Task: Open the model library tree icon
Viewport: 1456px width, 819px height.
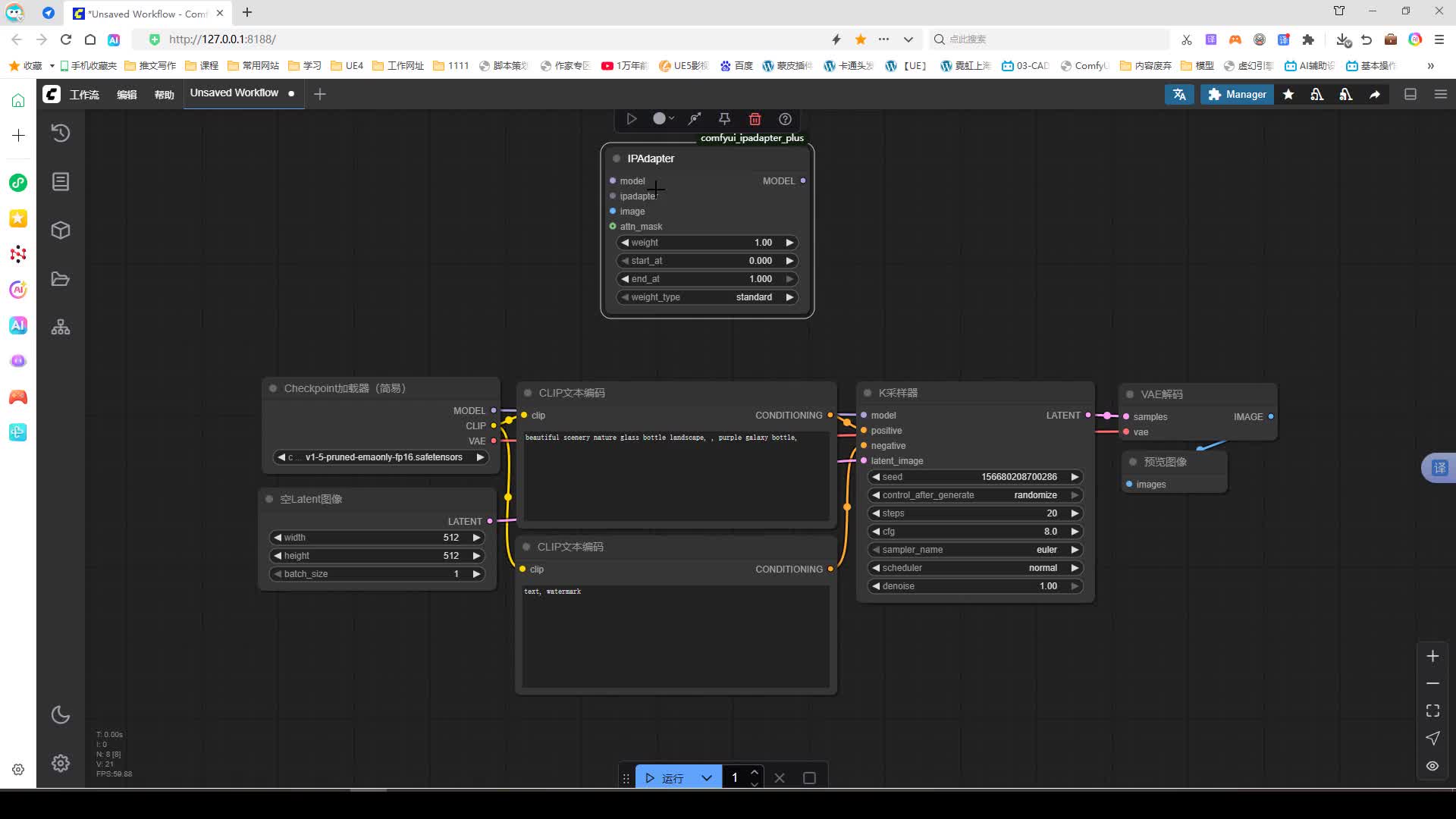Action: coord(61,328)
